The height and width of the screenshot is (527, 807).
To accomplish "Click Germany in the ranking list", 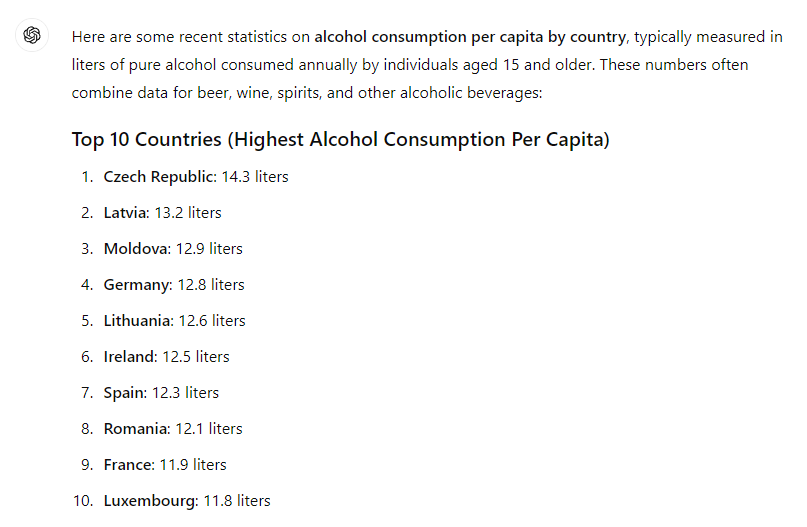I will (174, 285).
